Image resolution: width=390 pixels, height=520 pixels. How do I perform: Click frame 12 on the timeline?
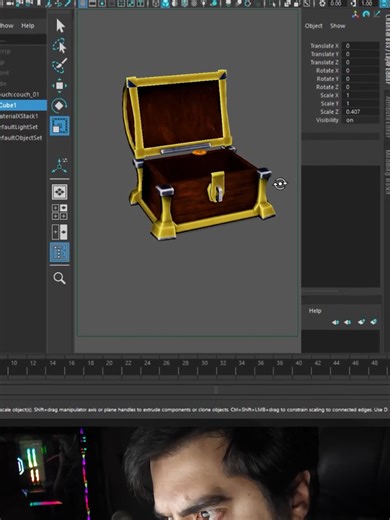click(x=33, y=363)
